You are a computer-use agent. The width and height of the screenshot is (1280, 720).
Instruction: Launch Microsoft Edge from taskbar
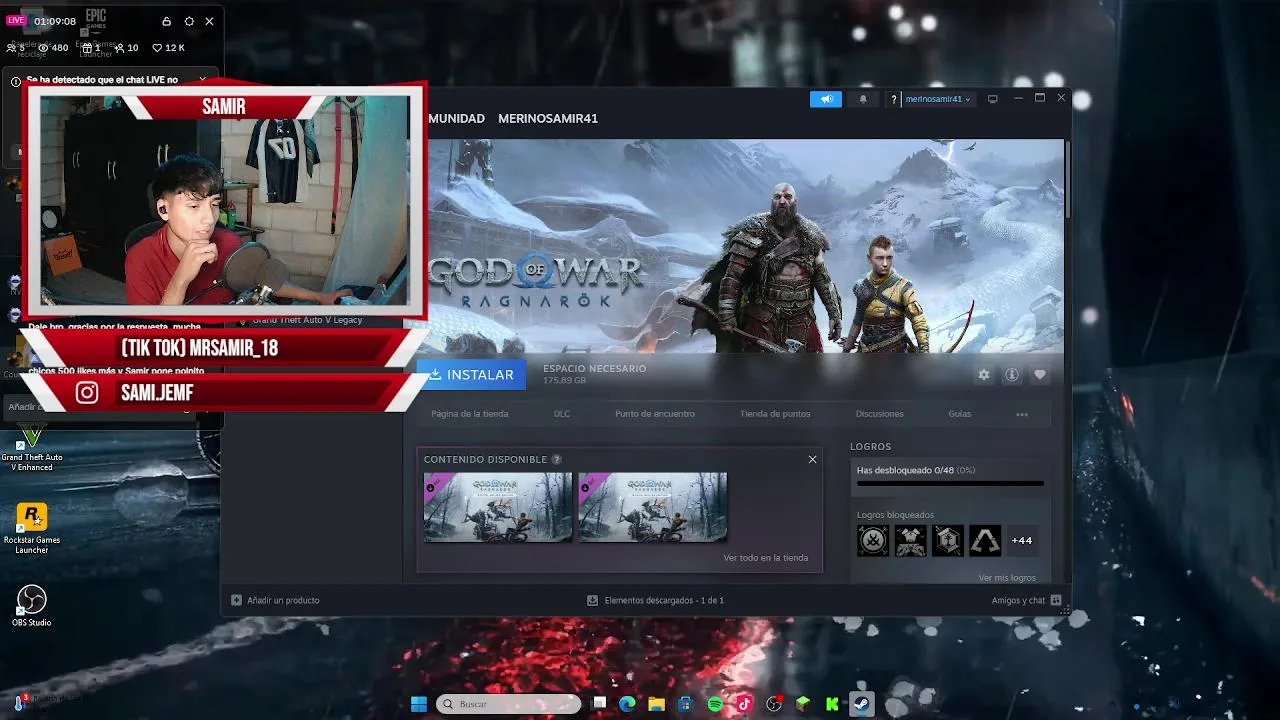(x=627, y=704)
